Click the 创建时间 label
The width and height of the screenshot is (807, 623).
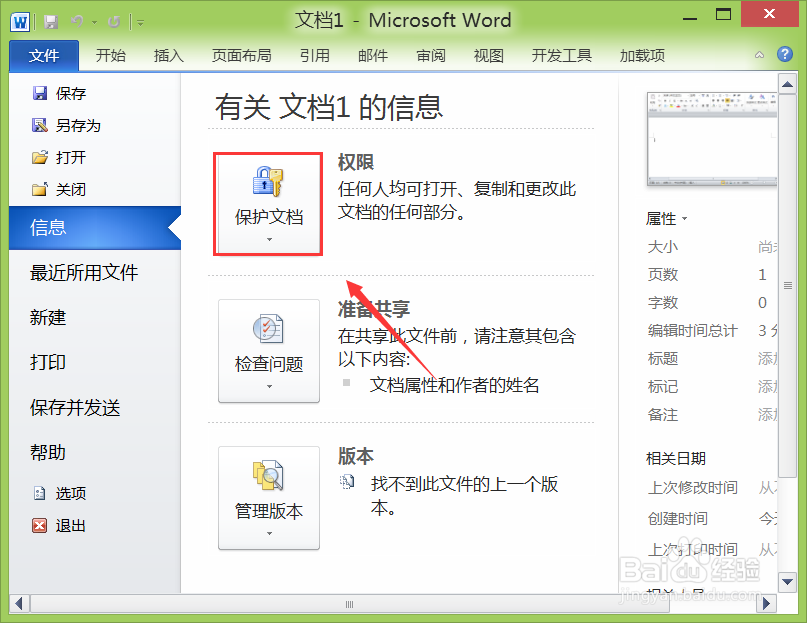[x=678, y=518]
